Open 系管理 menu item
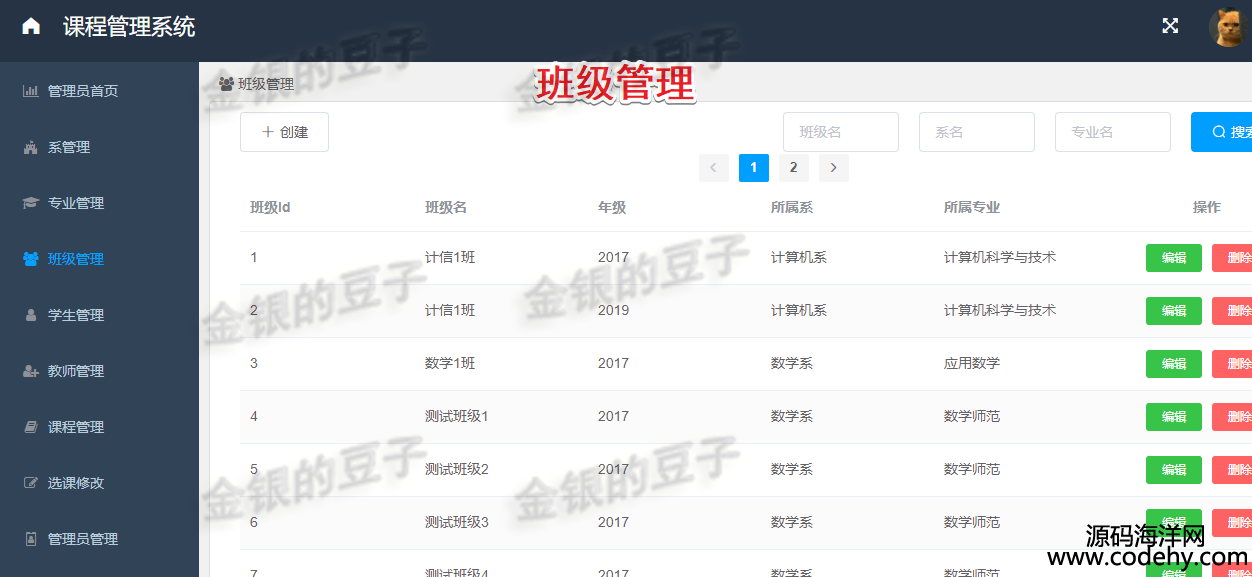 (x=99, y=147)
